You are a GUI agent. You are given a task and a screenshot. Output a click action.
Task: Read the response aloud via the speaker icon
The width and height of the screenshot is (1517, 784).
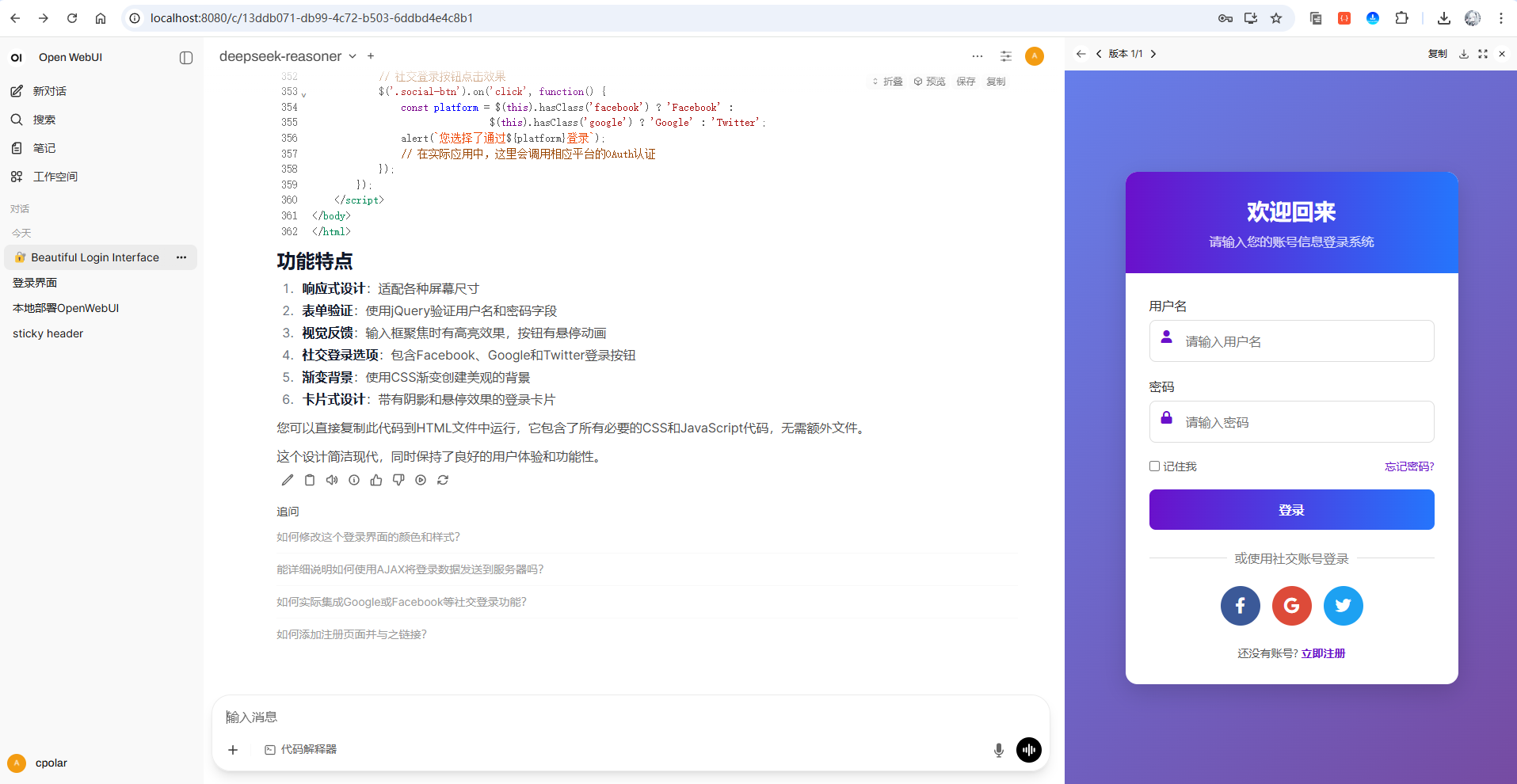(332, 480)
